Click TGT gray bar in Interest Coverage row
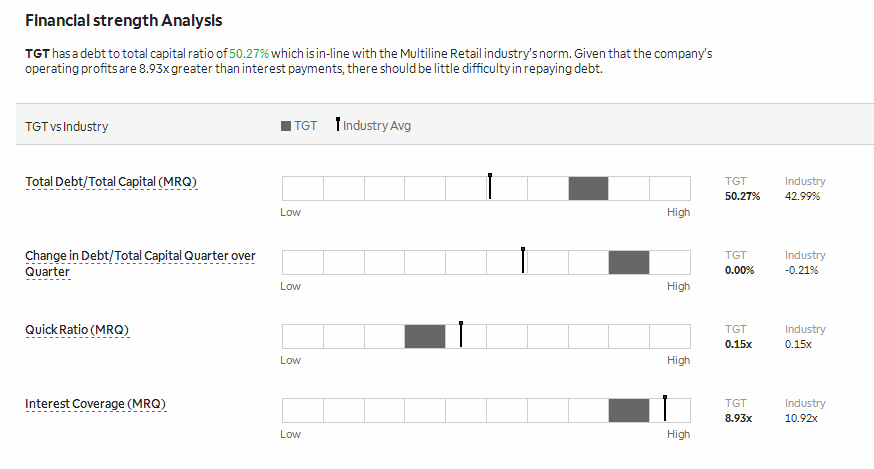Screen dimensions: 874x469 [629, 410]
